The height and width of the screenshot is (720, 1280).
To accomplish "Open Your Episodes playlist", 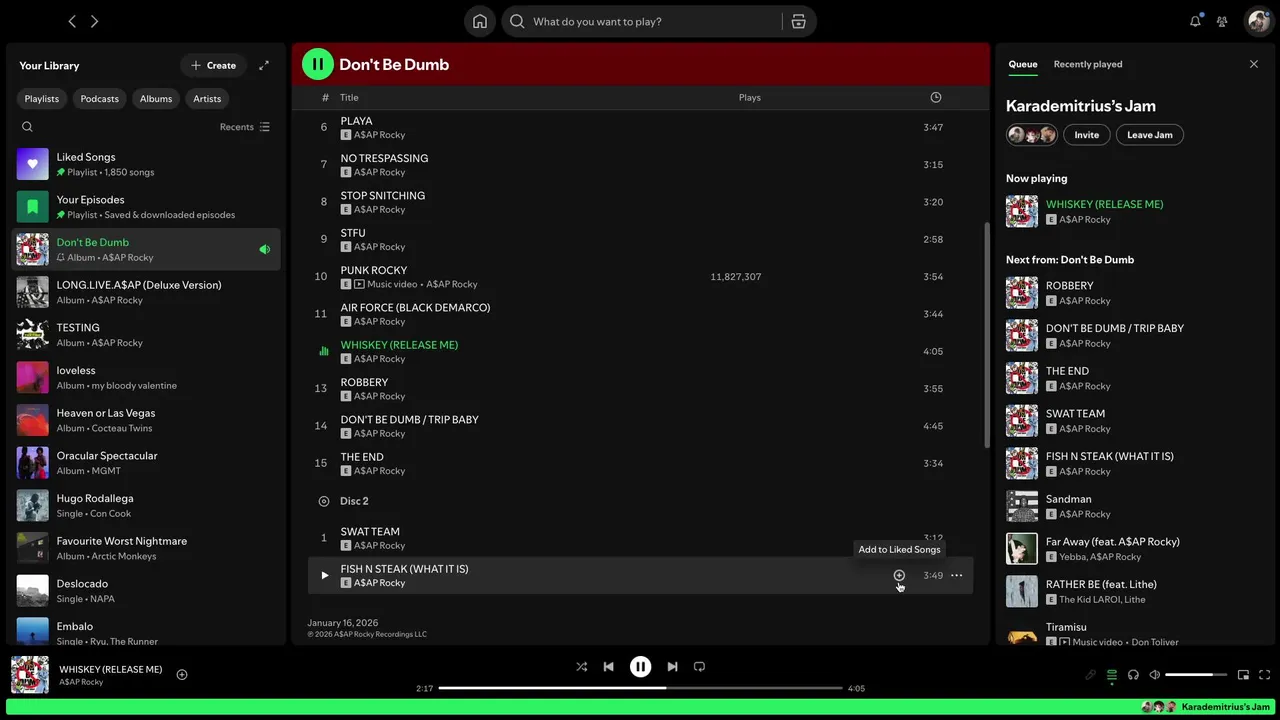I will click(146, 207).
